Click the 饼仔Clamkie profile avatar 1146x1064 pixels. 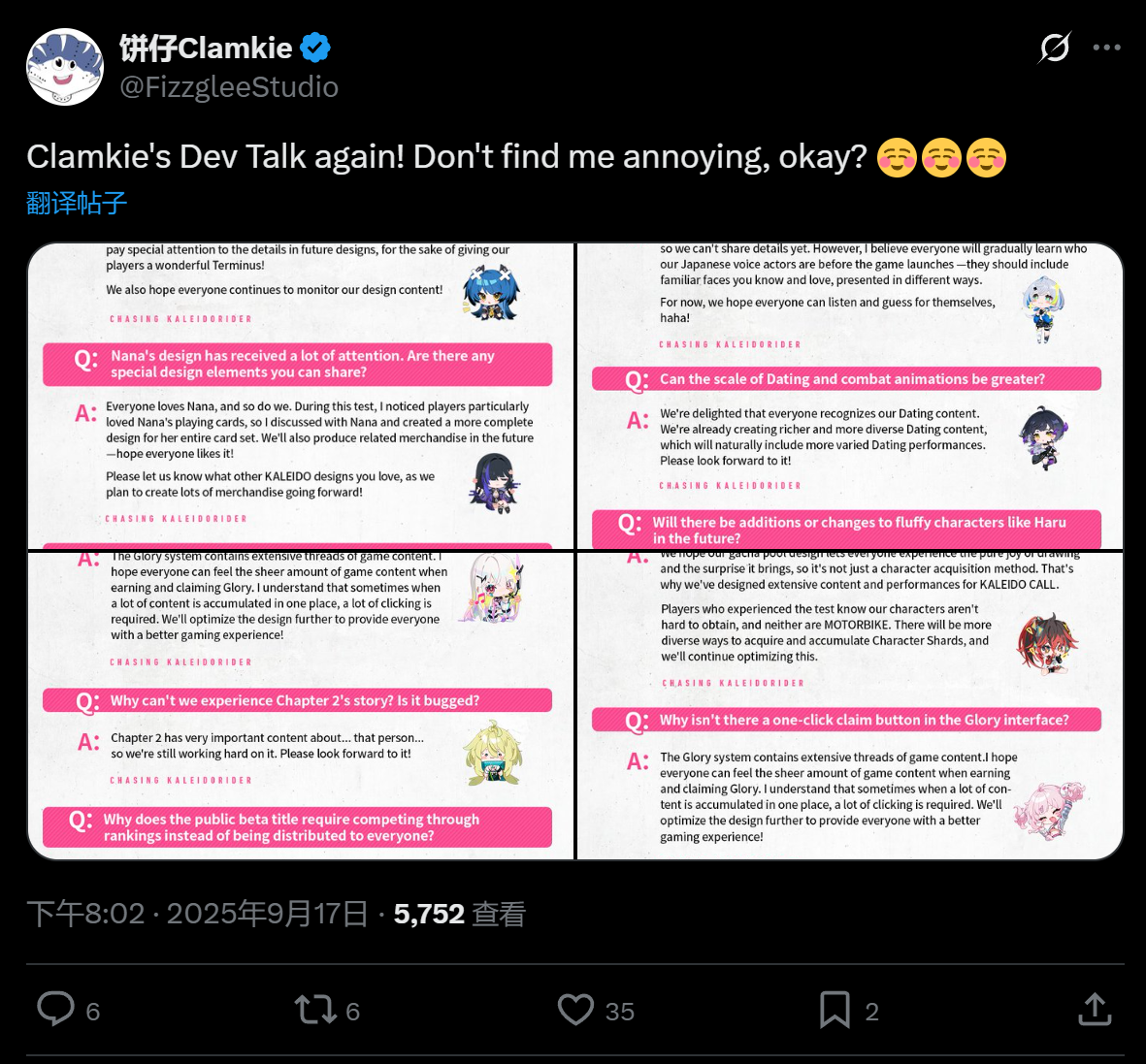(x=65, y=67)
